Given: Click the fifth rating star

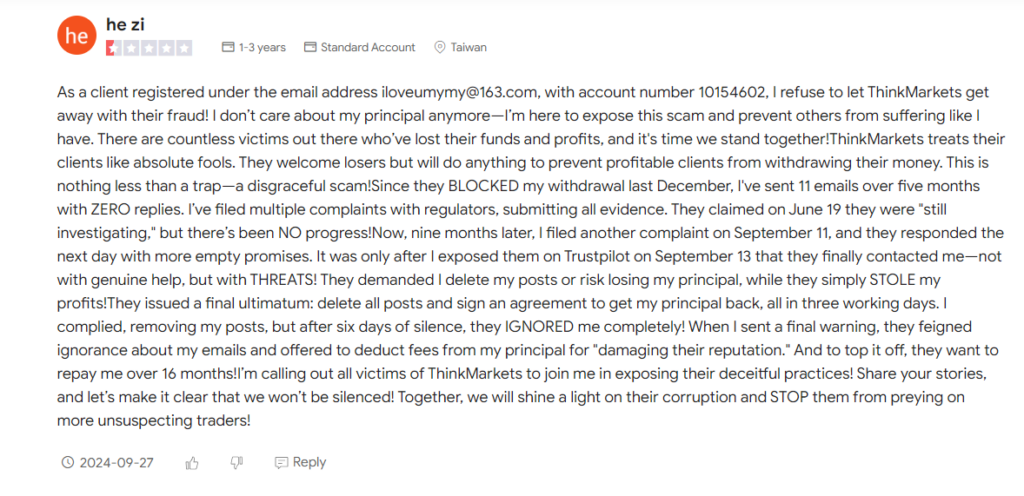Looking at the screenshot, I should point(185,48).
